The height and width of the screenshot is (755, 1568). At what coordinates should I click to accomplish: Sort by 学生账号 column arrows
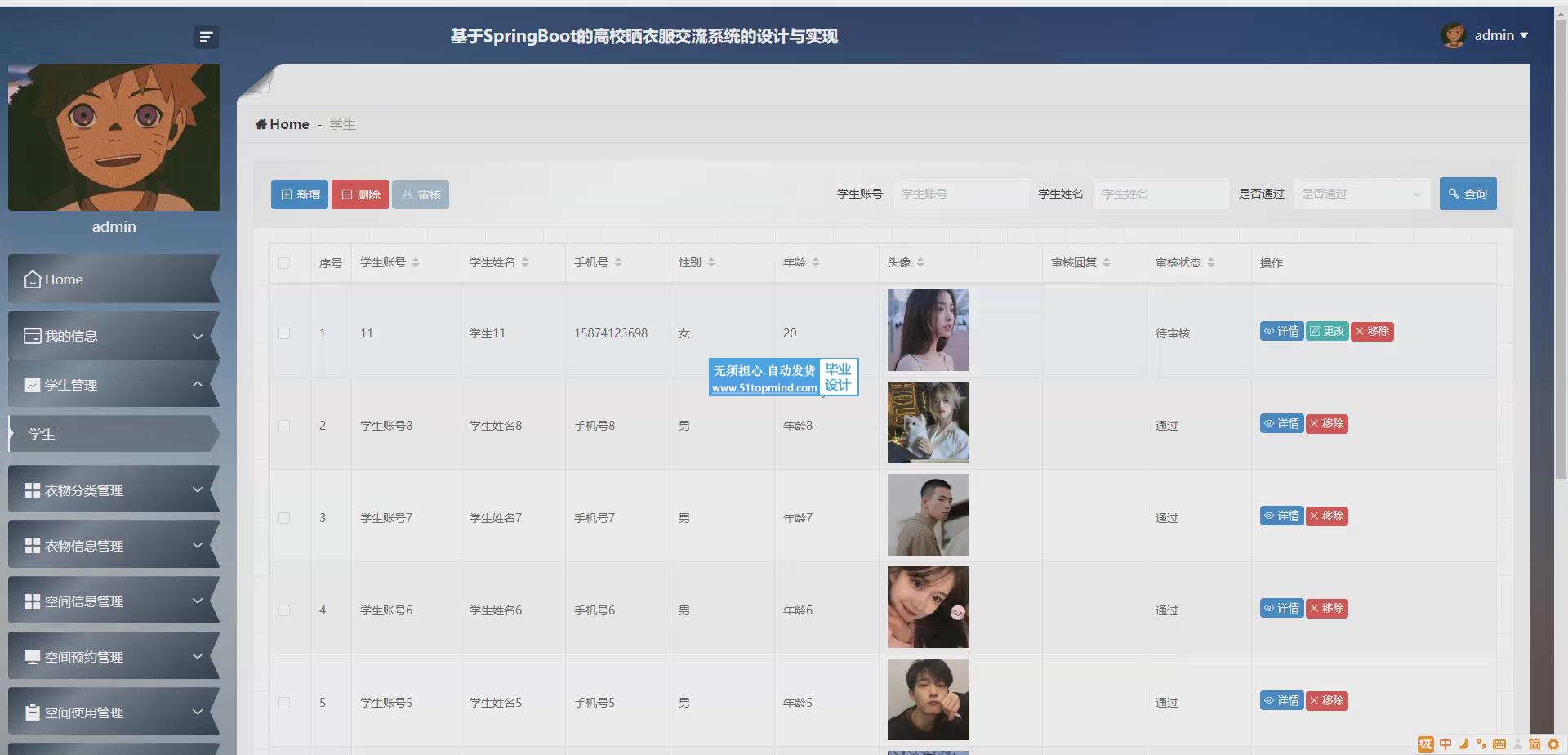pyautogui.click(x=416, y=262)
